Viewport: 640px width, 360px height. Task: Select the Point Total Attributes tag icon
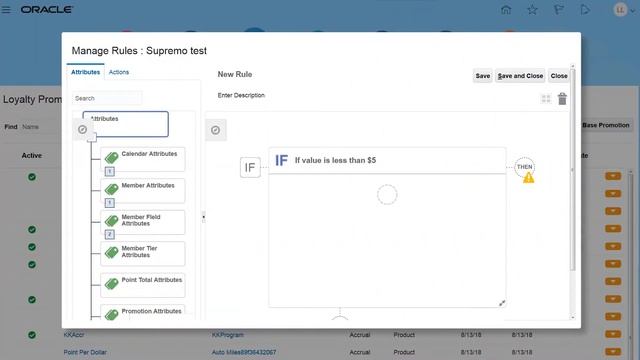(x=111, y=284)
